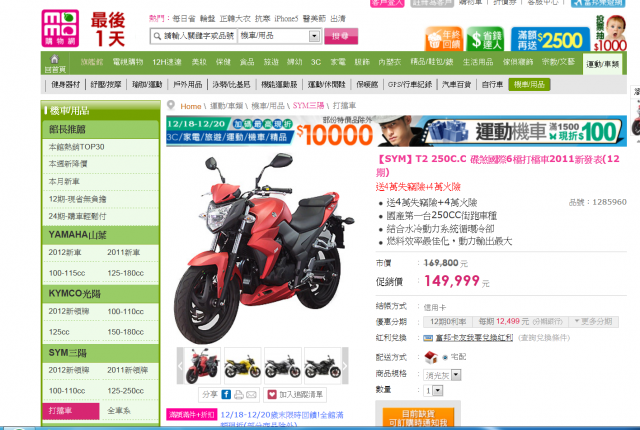Screen dimensions: 640x430
Task: Open the green 省錢達人 dollar icon
Action: (x=485, y=39)
